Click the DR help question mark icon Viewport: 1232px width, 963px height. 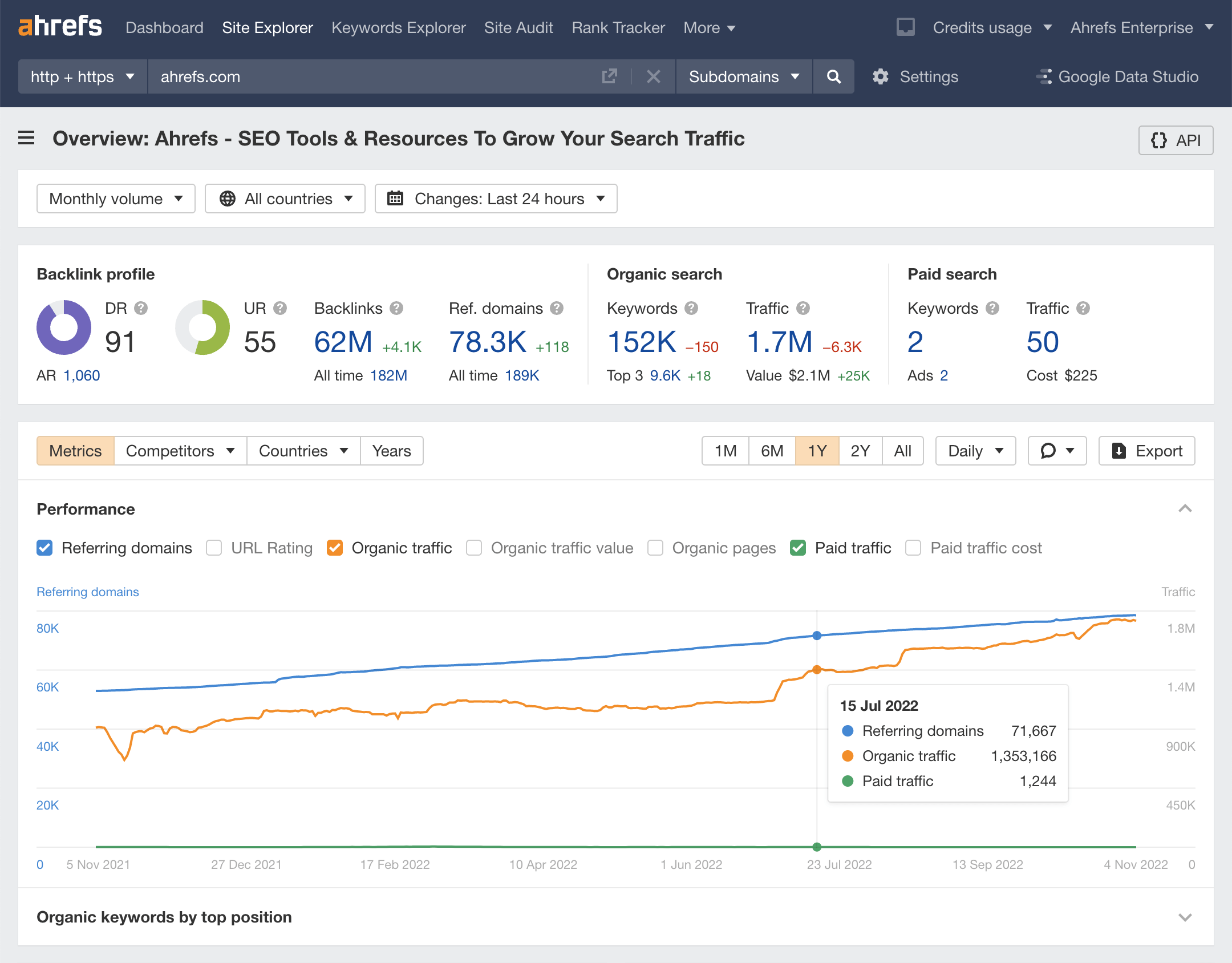point(141,308)
